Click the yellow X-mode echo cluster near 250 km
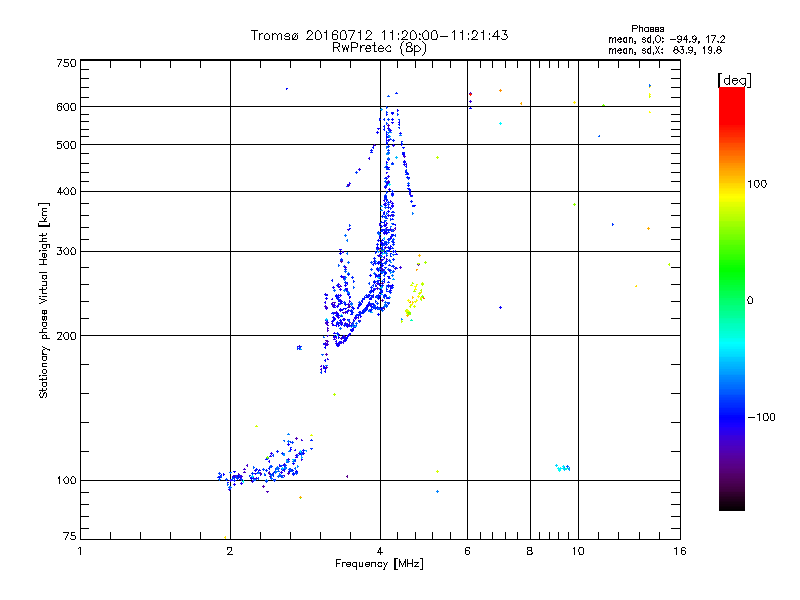 (414, 301)
